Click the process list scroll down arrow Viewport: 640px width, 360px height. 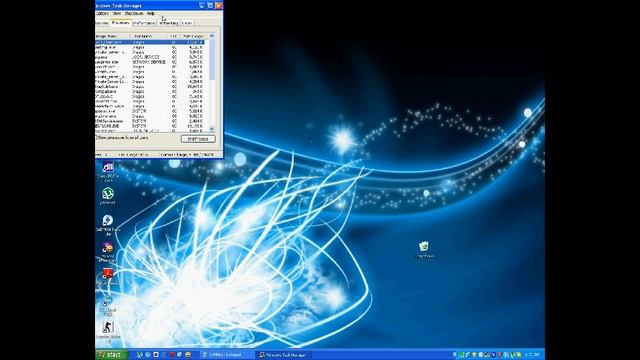(212, 129)
